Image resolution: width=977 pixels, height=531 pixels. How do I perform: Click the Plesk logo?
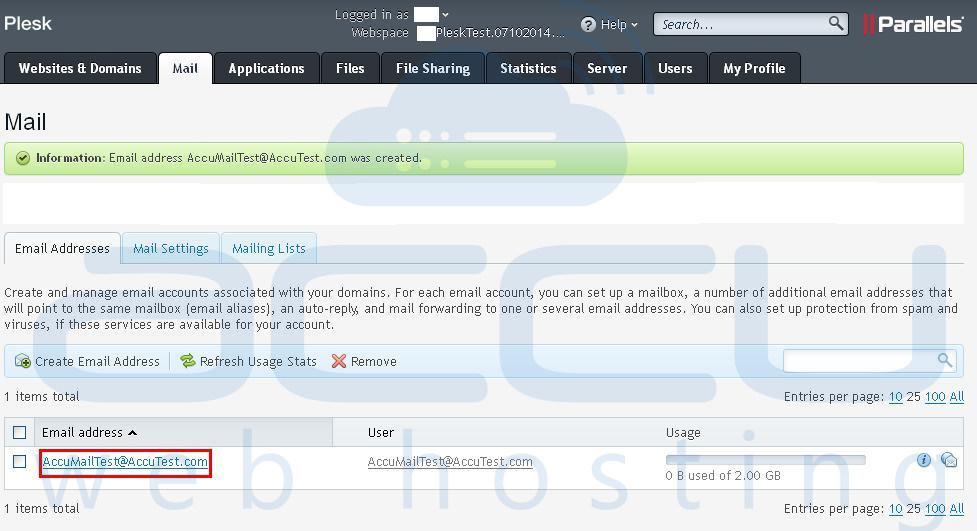click(28, 24)
